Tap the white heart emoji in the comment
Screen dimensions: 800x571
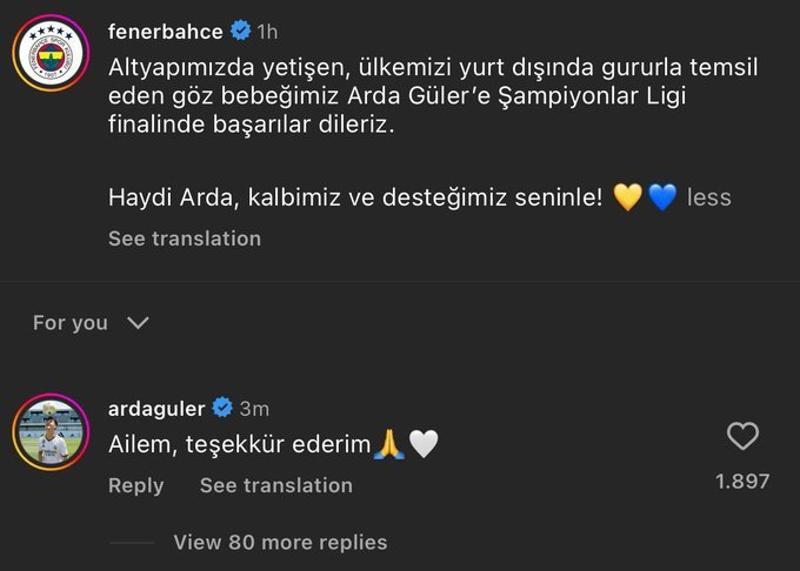pos(424,445)
